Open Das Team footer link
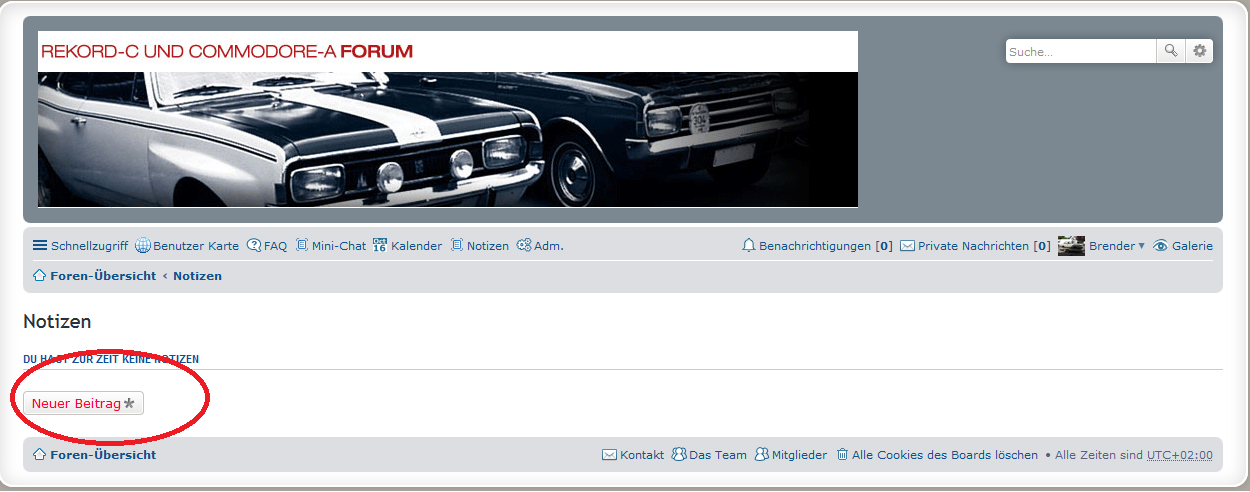 [709, 455]
